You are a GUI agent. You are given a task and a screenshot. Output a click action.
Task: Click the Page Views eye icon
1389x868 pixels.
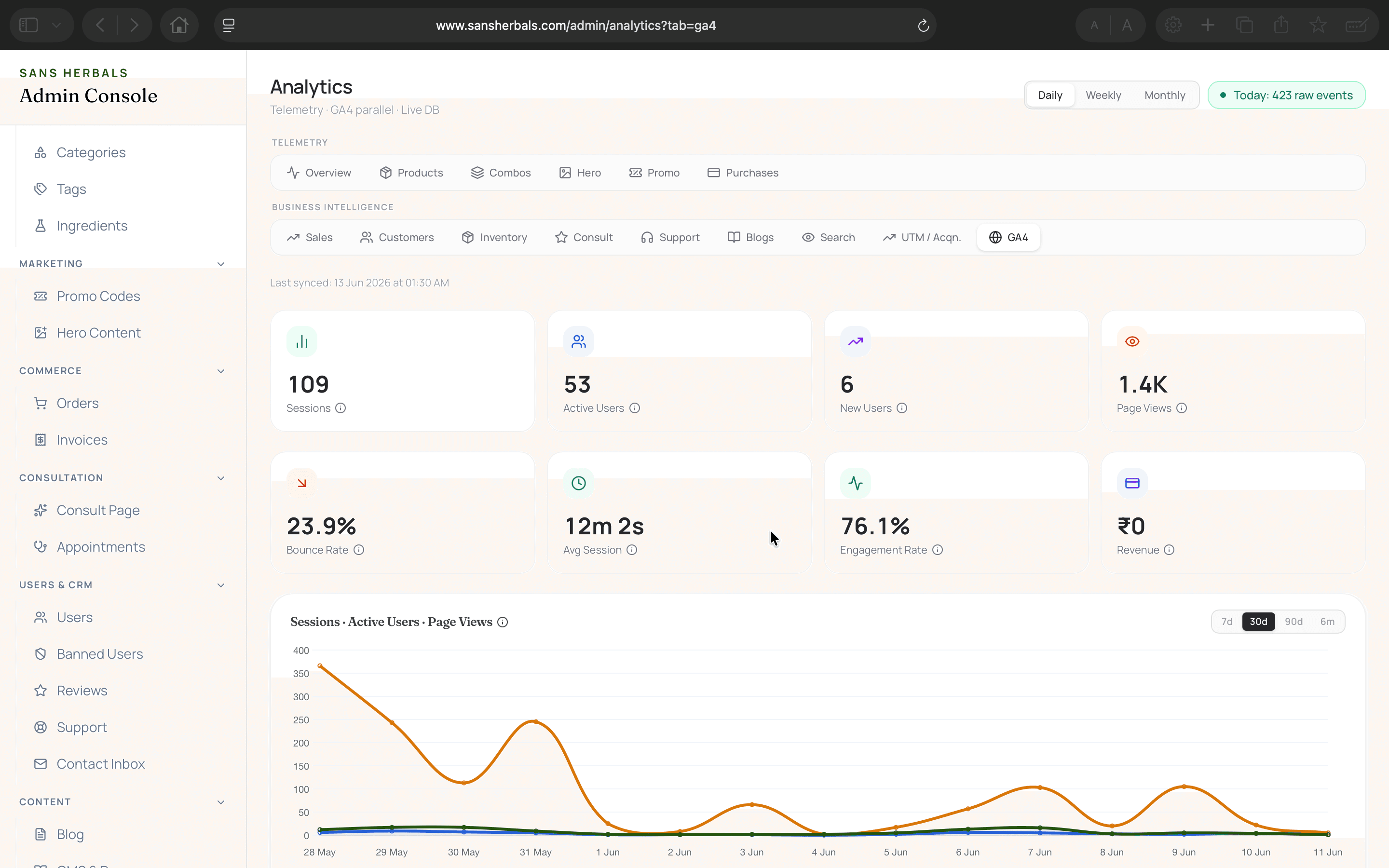pos(1132,341)
